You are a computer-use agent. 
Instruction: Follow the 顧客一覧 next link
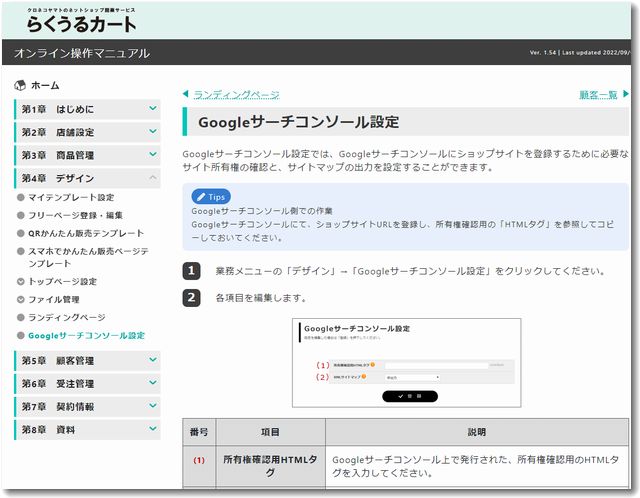pos(598,95)
